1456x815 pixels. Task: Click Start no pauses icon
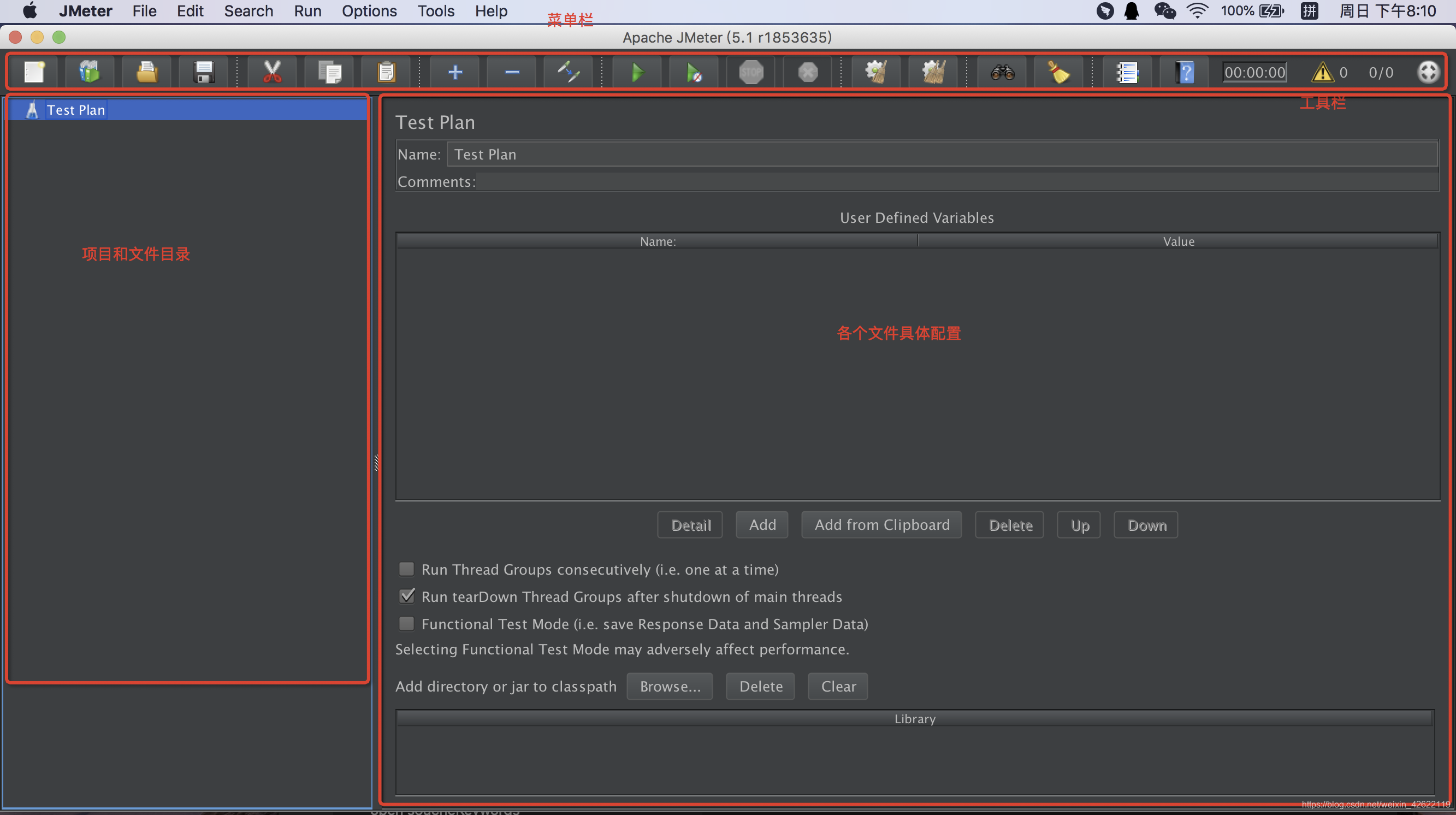[x=694, y=72]
